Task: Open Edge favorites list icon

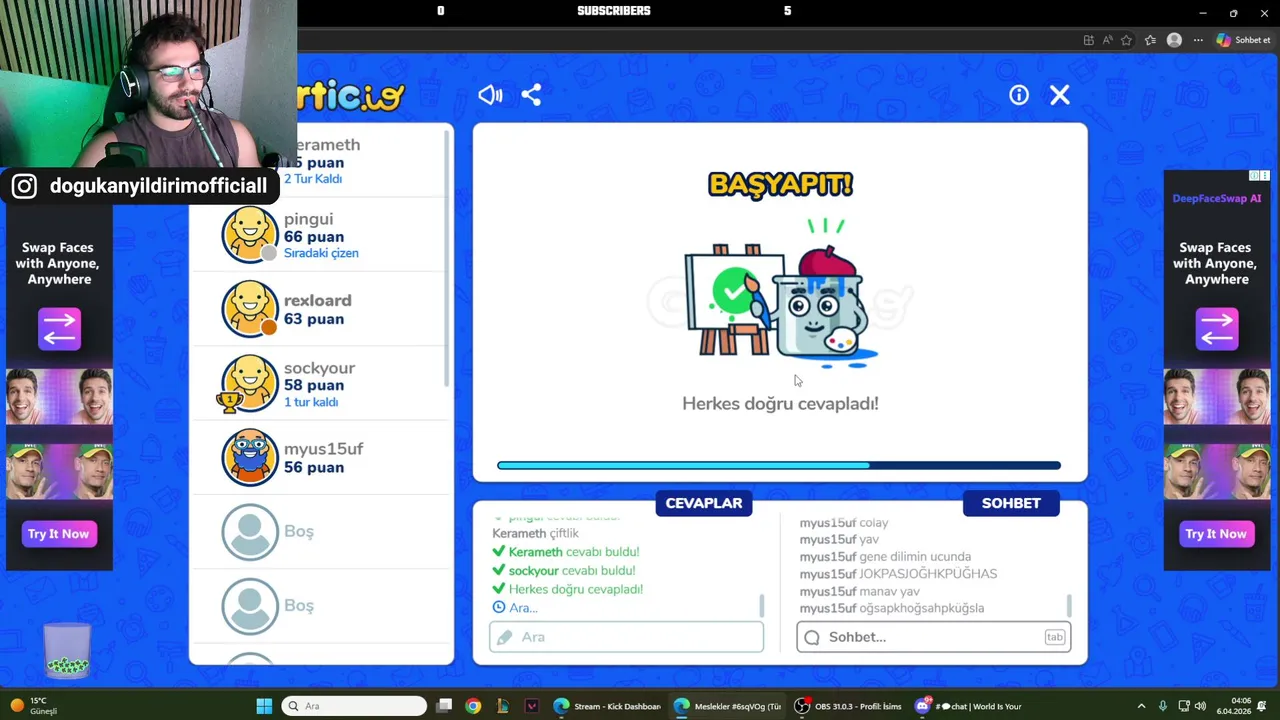Action: click(x=1150, y=40)
